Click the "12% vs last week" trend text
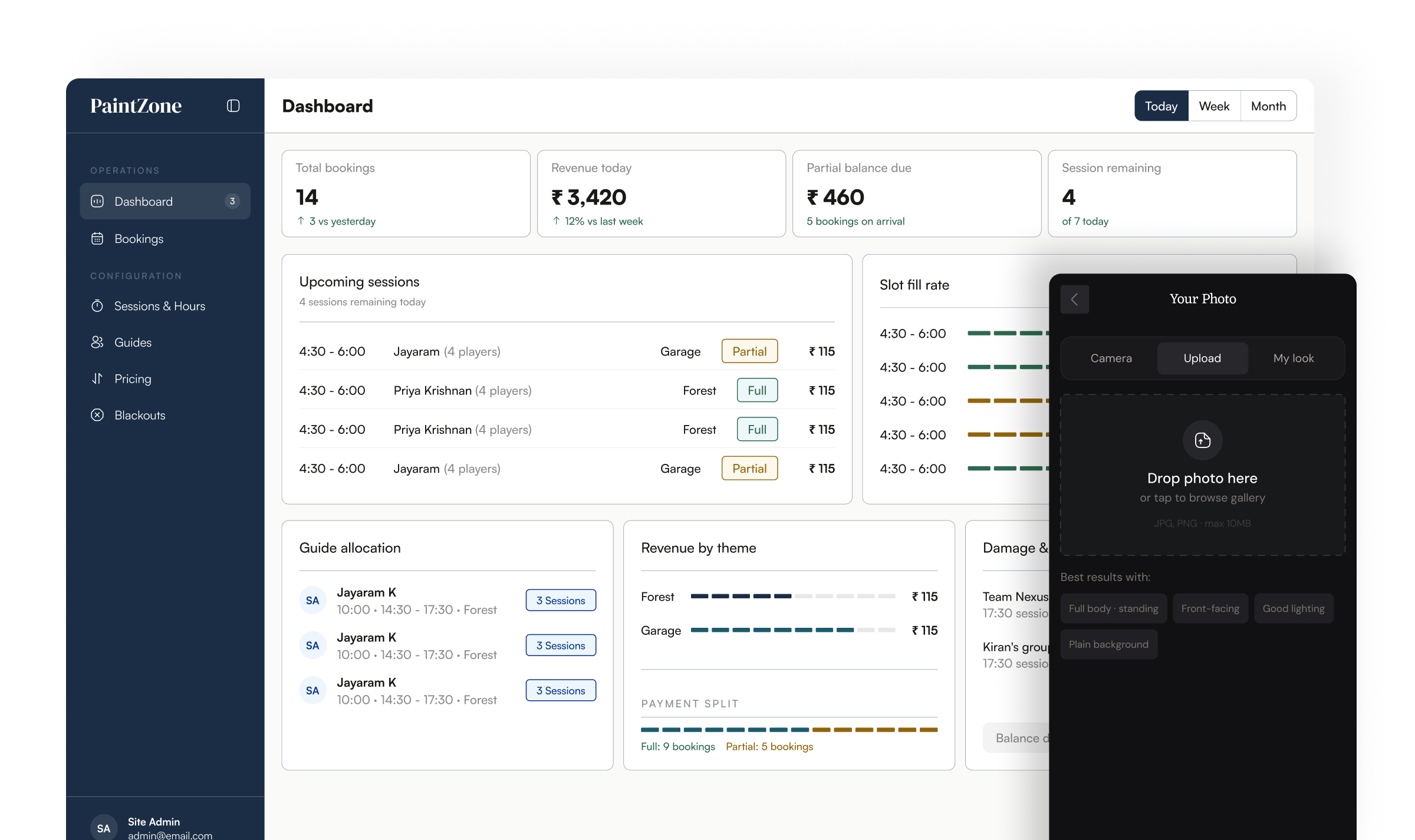This screenshot has width=1415, height=840. pos(604,221)
